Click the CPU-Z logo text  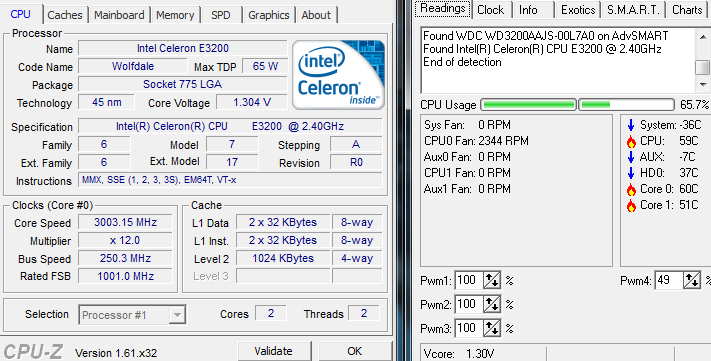pyautogui.click(x=33, y=352)
